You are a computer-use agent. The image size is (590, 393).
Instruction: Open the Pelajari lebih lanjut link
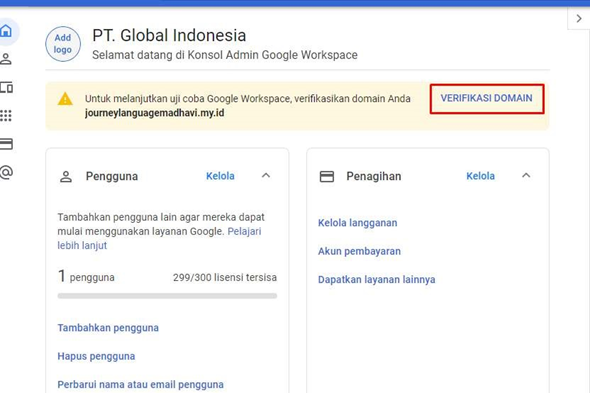(x=244, y=231)
